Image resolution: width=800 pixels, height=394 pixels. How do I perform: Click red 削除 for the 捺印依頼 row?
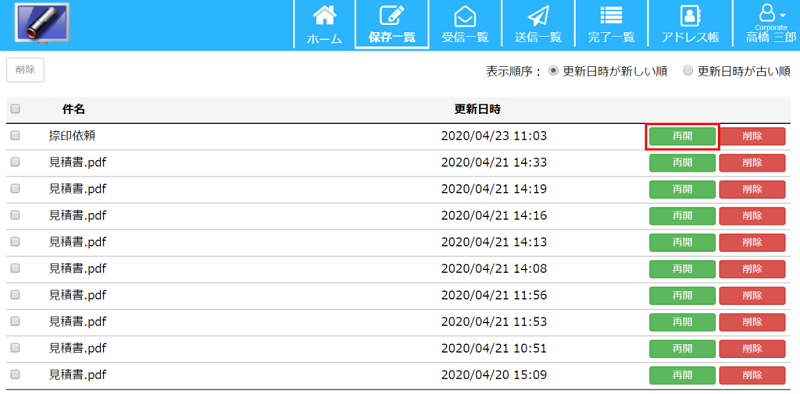point(752,136)
